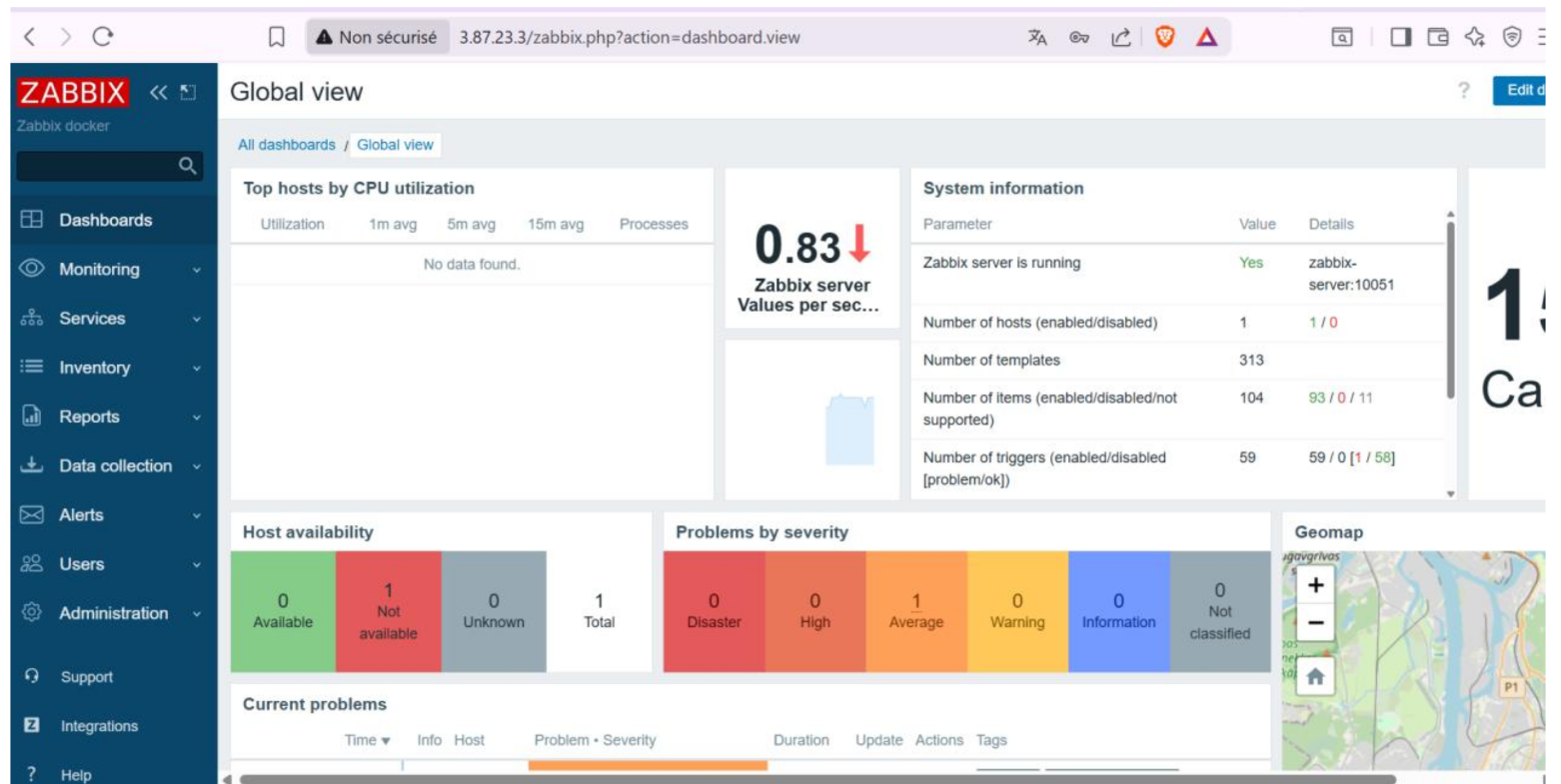Screen dimensions: 1561x784
Task: Select Dashboards in the sidebar
Action: (114, 220)
